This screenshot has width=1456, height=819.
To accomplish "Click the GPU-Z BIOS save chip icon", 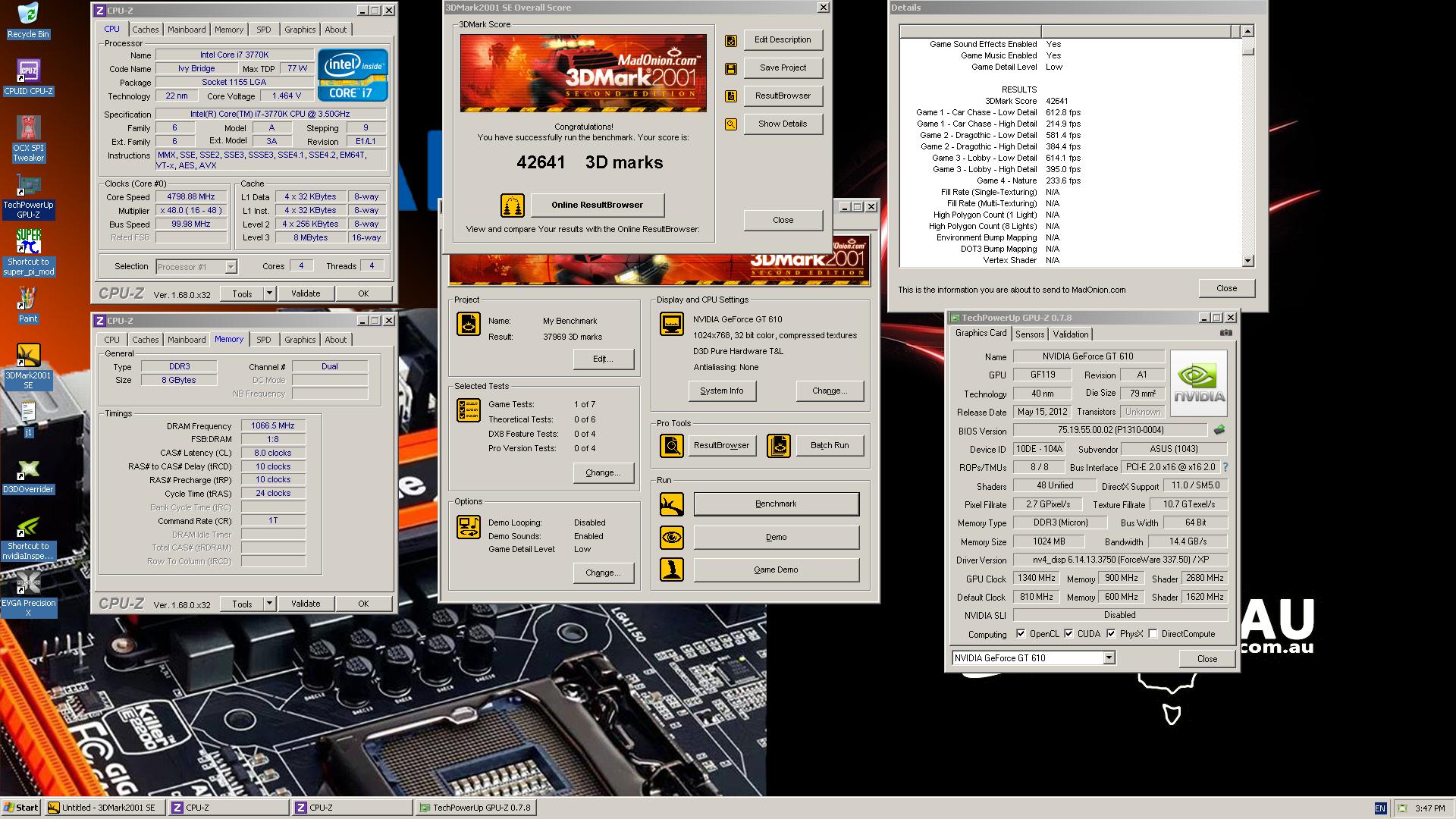I will tap(1219, 430).
